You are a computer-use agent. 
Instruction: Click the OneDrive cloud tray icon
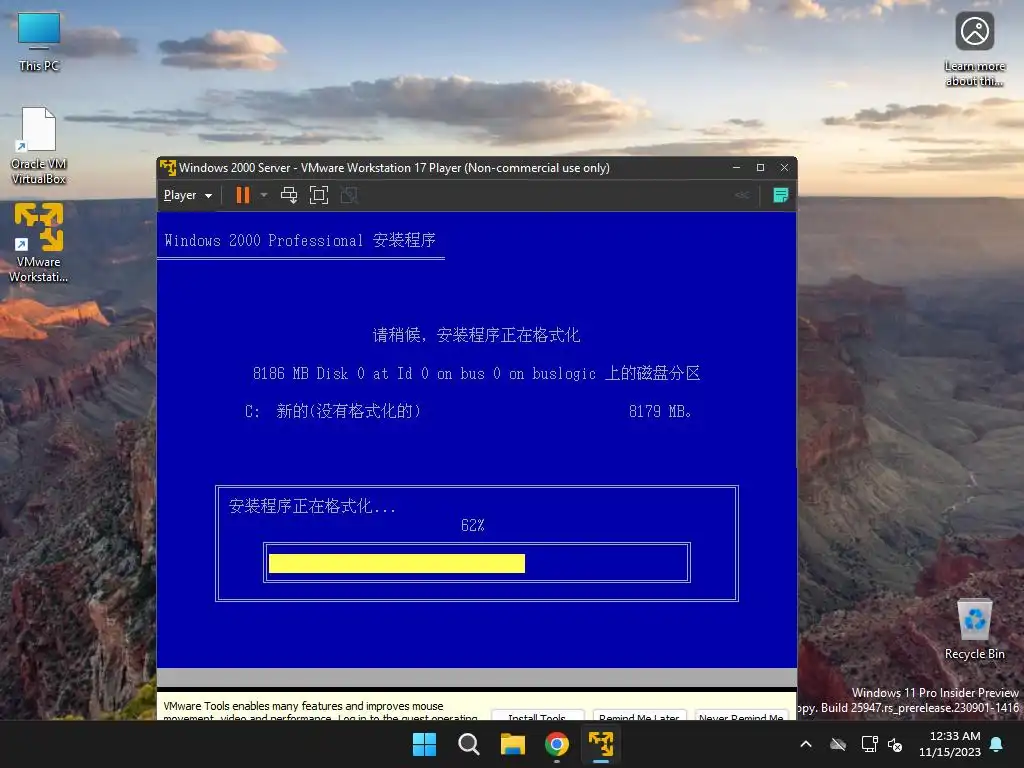(838, 744)
